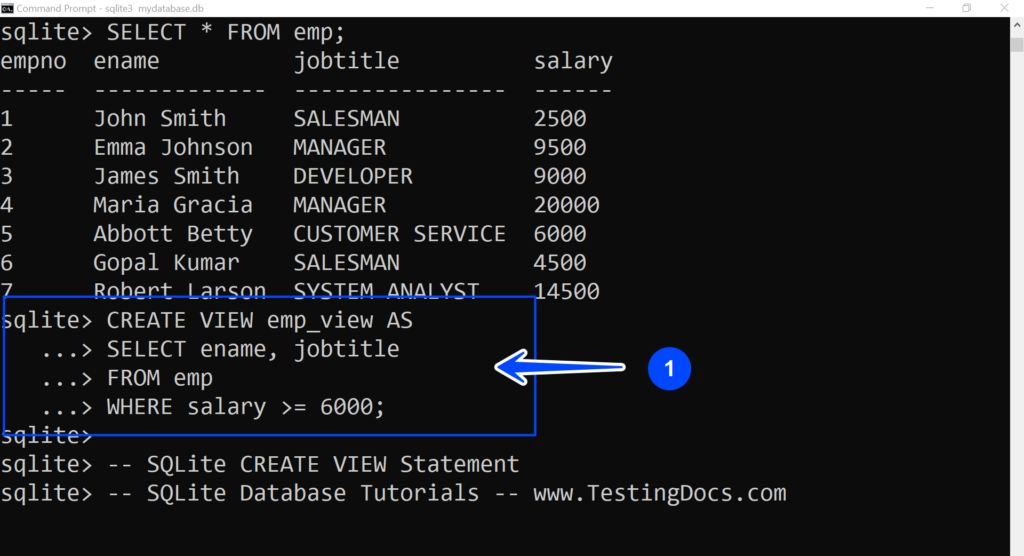The width and height of the screenshot is (1024, 556).
Task: Click the Command Prompt icon in title bar
Action: [7, 8]
